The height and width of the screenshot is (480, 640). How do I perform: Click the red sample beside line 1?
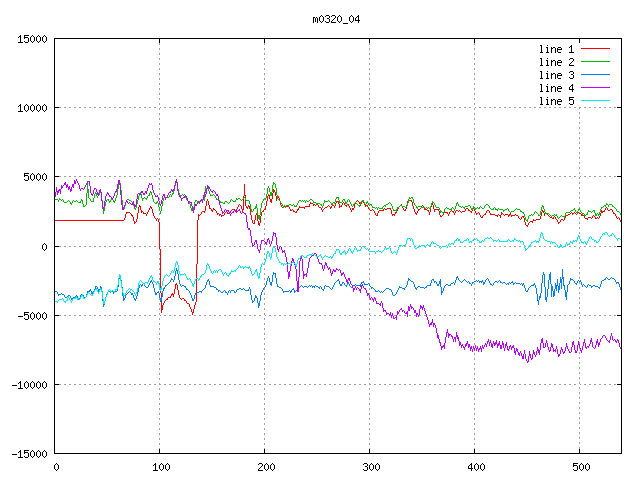tap(595, 49)
